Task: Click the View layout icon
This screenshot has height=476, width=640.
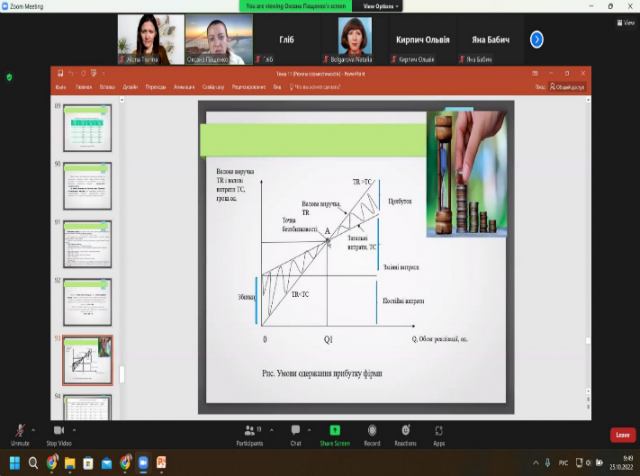Action: coord(626,23)
